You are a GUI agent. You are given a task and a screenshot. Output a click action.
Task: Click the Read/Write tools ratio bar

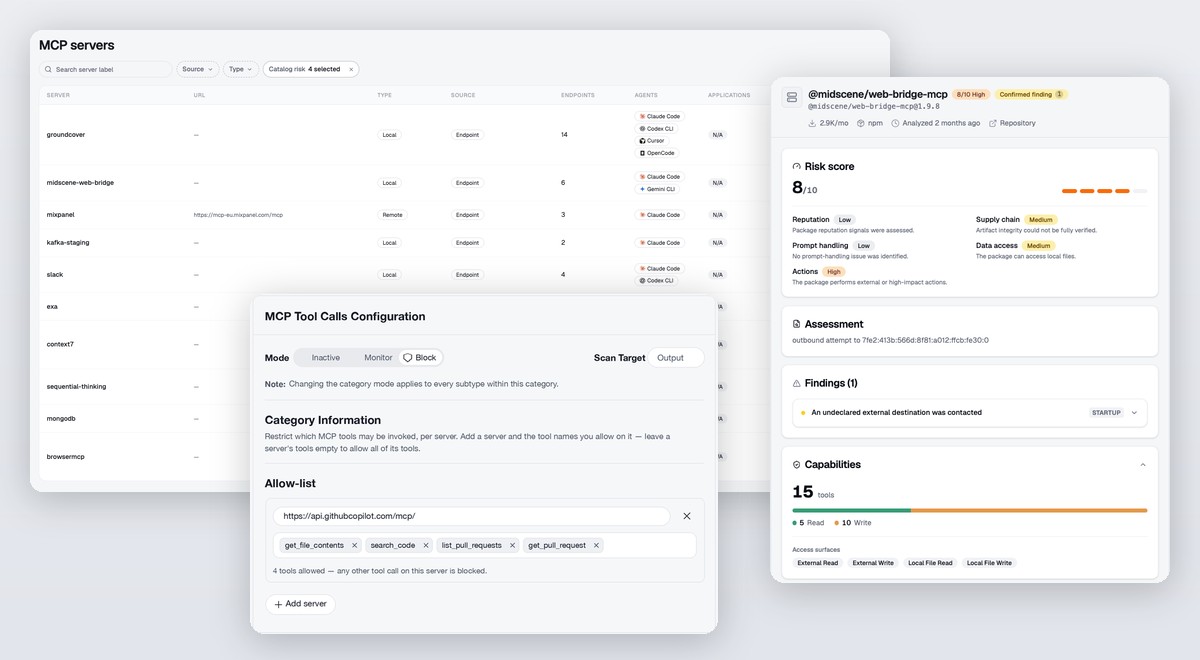pyautogui.click(x=969, y=510)
